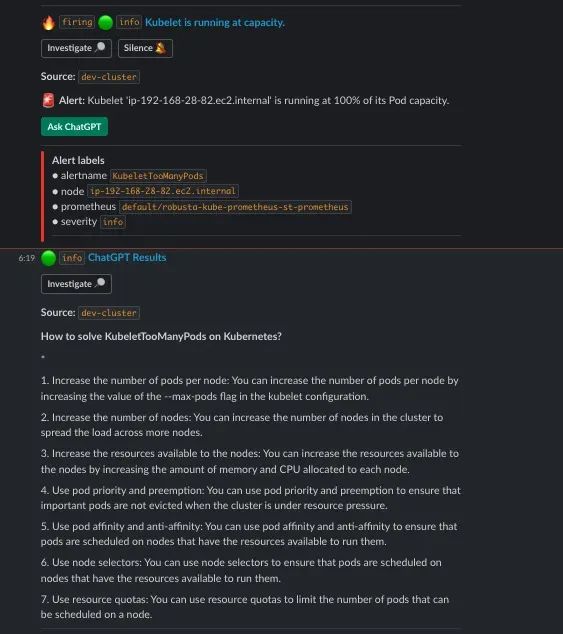Image resolution: width=563 pixels, height=634 pixels.
Task: Click the firing status tag
Action: click(77, 22)
